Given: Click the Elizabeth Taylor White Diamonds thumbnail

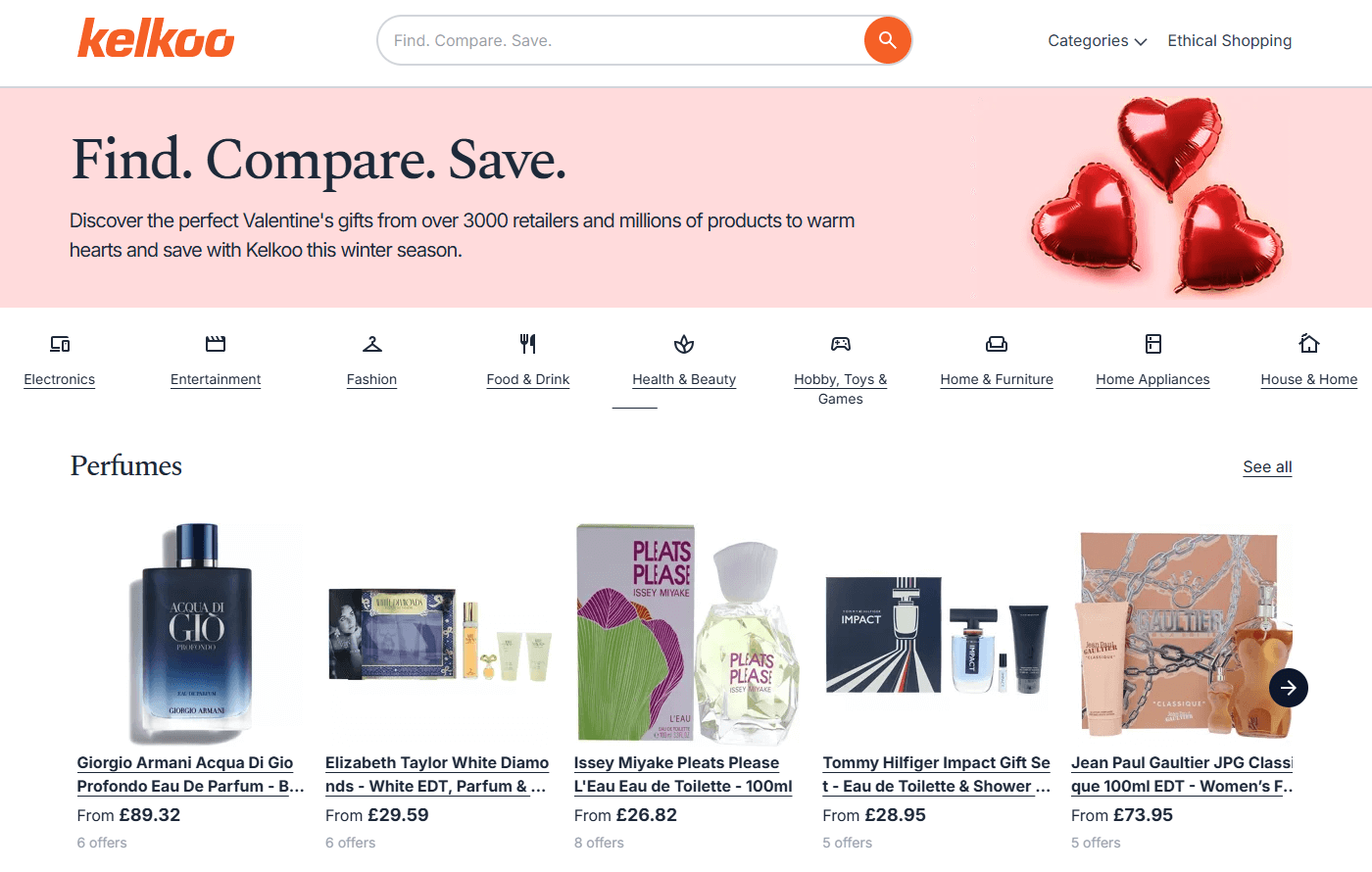Looking at the screenshot, I should pyautogui.click(x=439, y=635).
